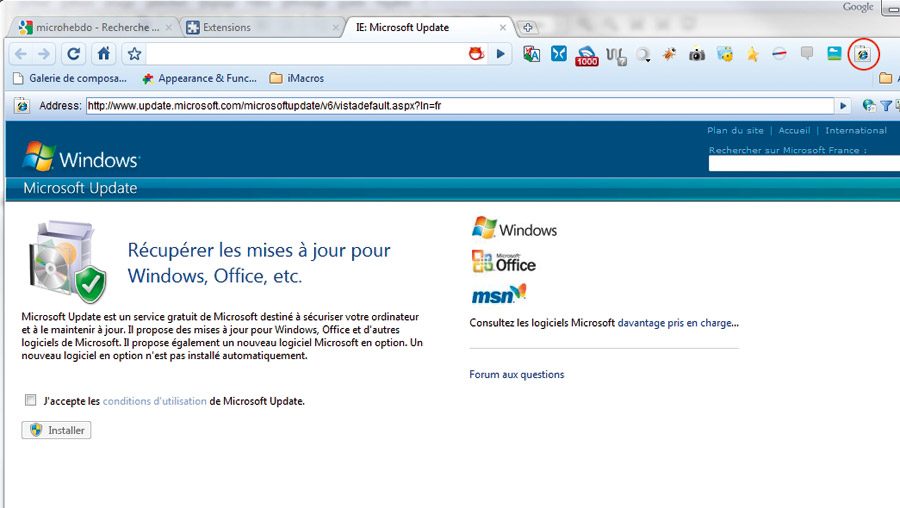This screenshot has width=900, height=508.
Task: Open Galerie de composa... bookmark
Action: (x=70, y=78)
